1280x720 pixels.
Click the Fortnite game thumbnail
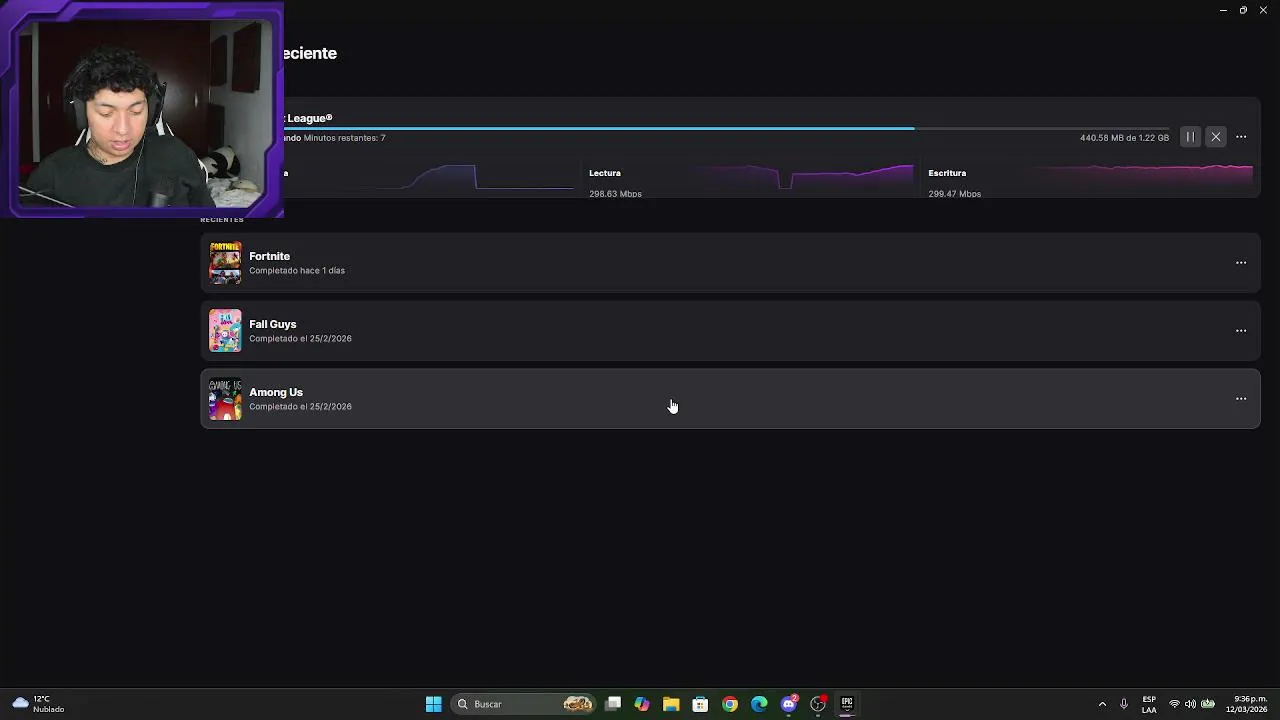225,263
